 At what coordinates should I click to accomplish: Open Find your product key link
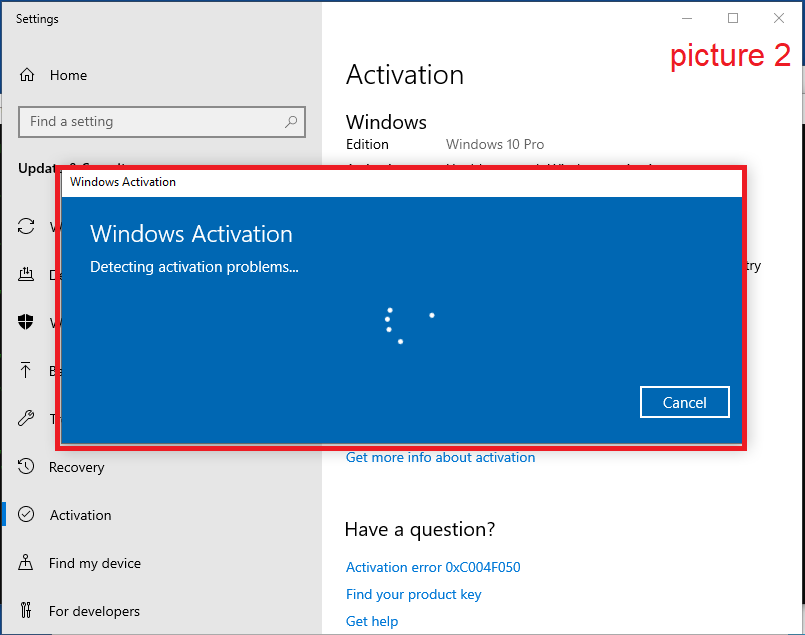coord(413,594)
